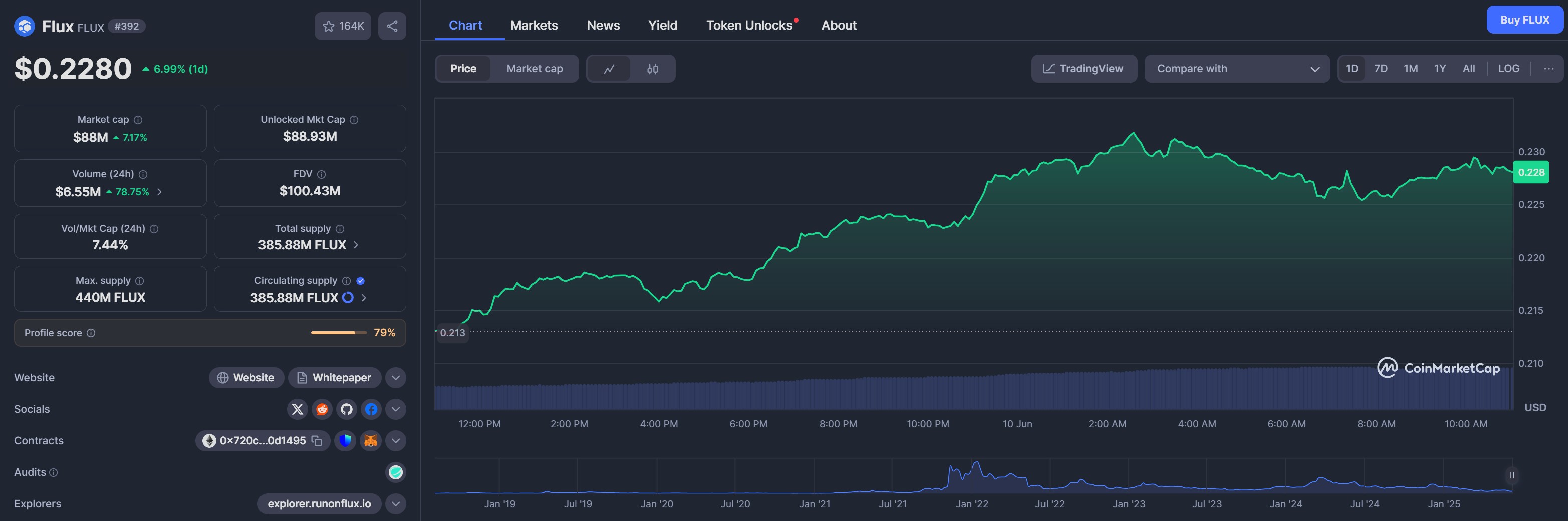The image size is (1568, 521).
Task: Toggle LOG scale on chart
Action: click(1508, 69)
